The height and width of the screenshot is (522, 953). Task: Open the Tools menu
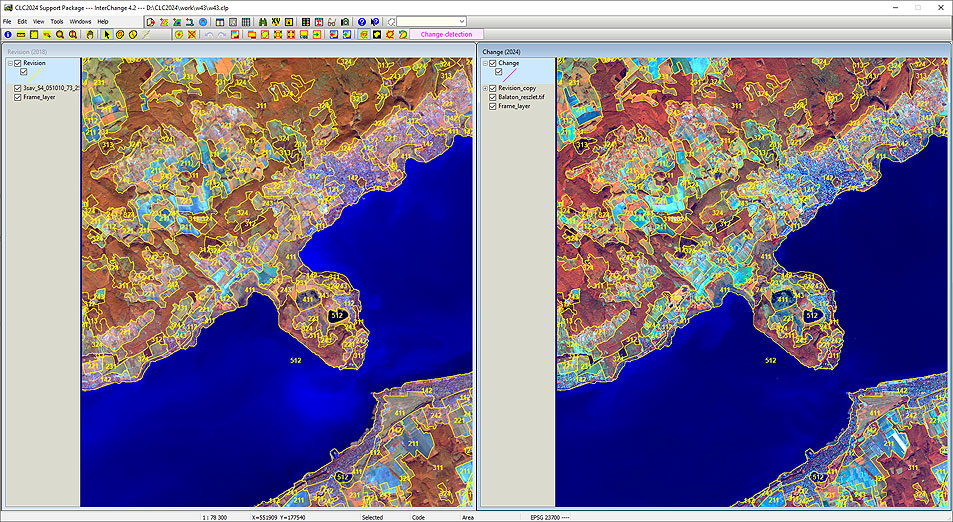point(57,21)
